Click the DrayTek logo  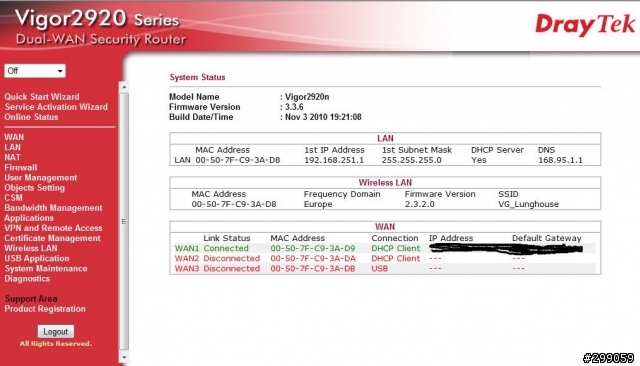(585, 25)
